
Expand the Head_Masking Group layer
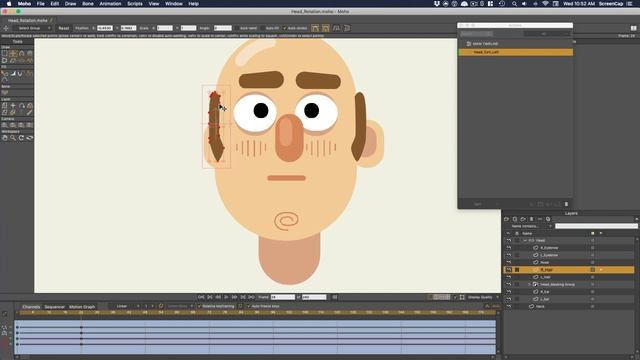[529, 284]
